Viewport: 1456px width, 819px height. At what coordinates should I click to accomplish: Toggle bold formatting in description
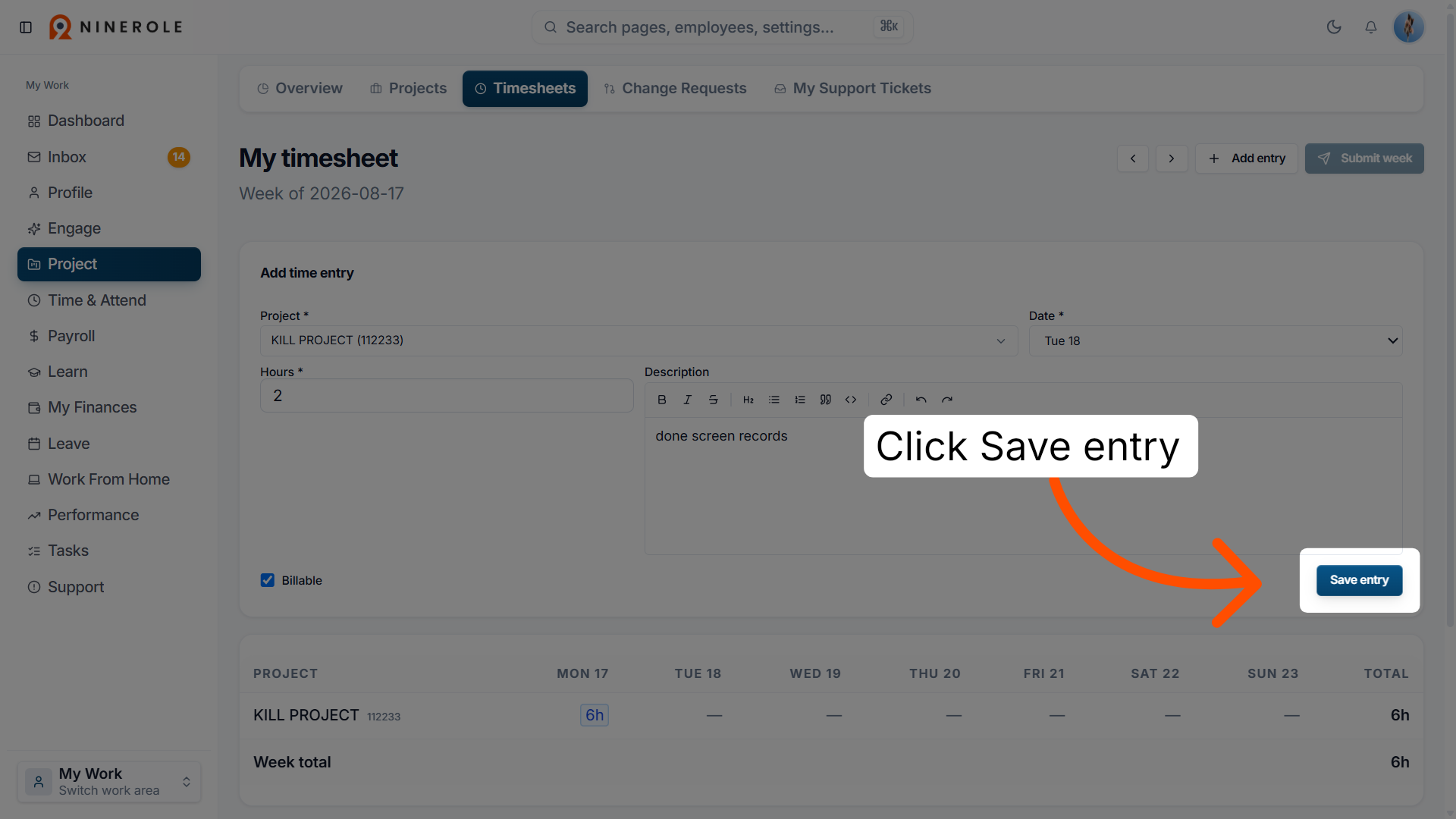pos(662,400)
